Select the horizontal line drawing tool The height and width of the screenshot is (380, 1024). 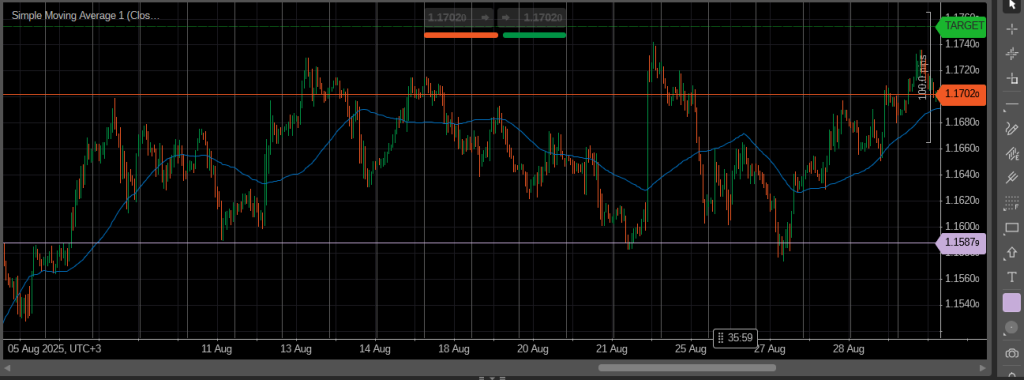pos(1012,104)
